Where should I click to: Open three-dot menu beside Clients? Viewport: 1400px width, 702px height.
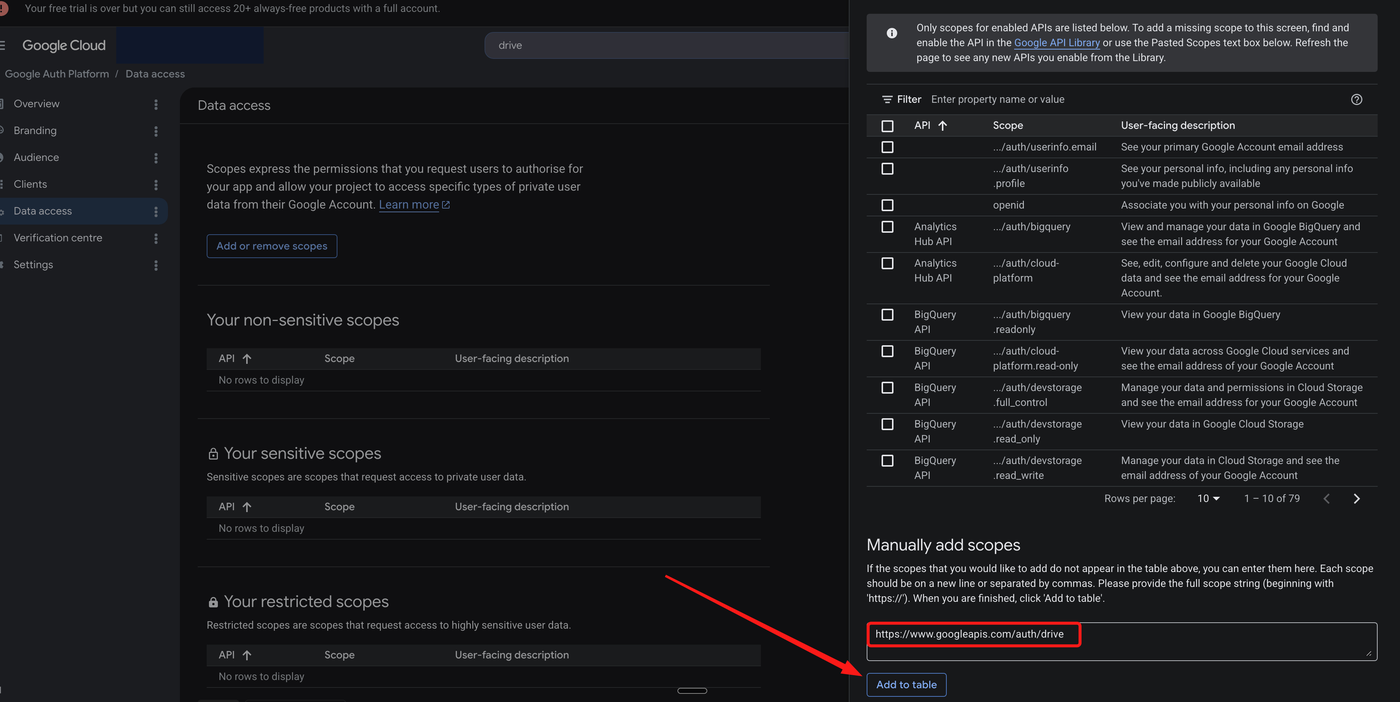click(x=156, y=185)
